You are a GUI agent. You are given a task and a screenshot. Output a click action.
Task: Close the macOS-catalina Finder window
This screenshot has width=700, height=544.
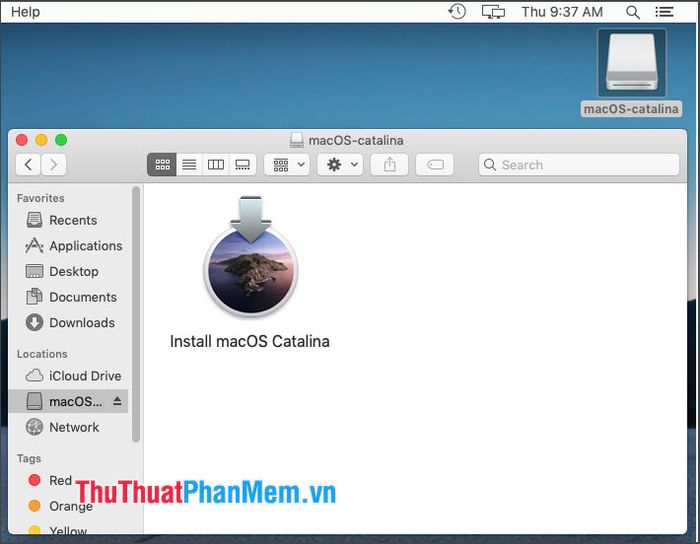click(22, 140)
